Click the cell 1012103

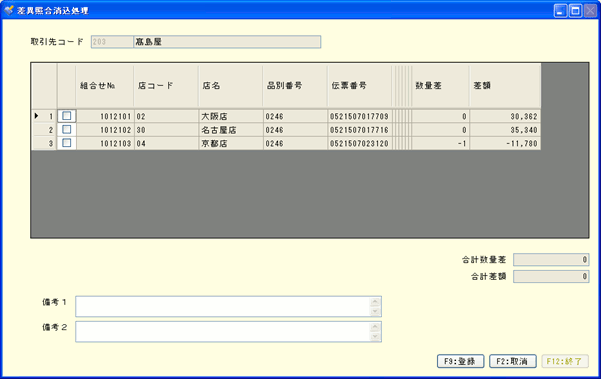(105, 143)
